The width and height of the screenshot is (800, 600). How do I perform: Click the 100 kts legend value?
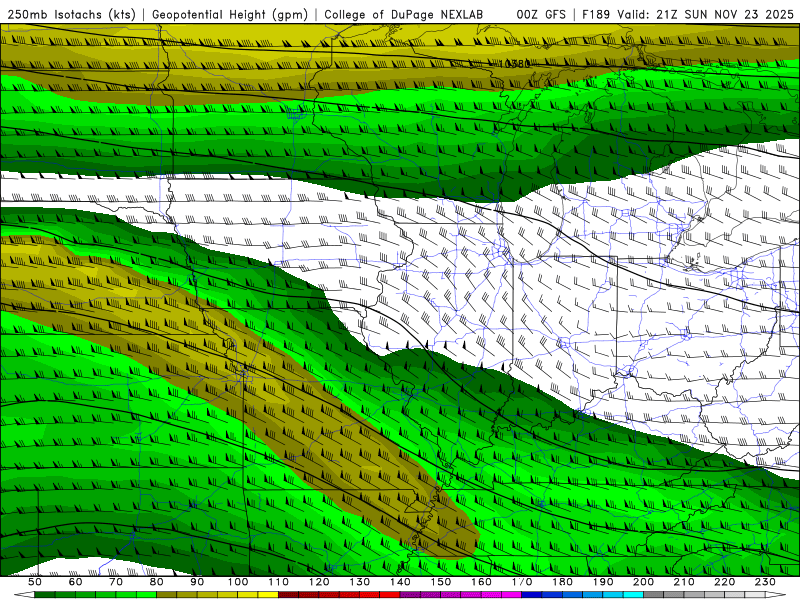click(238, 582)
